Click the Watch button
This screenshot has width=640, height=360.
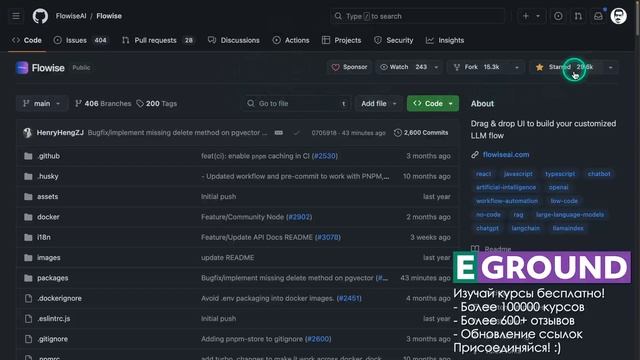point(403,67)
